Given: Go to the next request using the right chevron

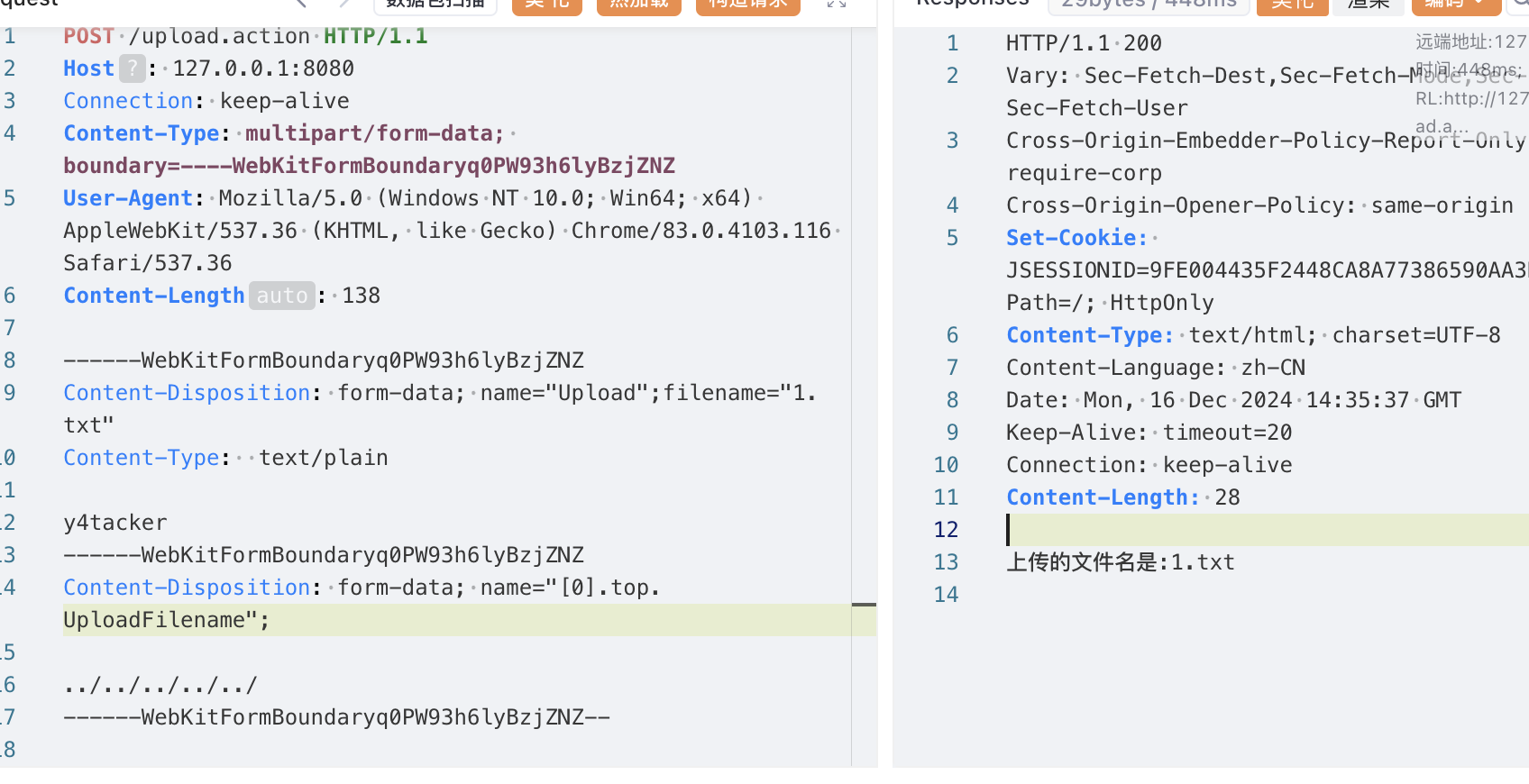Looking at the screenshot, I should pos(343,4).
